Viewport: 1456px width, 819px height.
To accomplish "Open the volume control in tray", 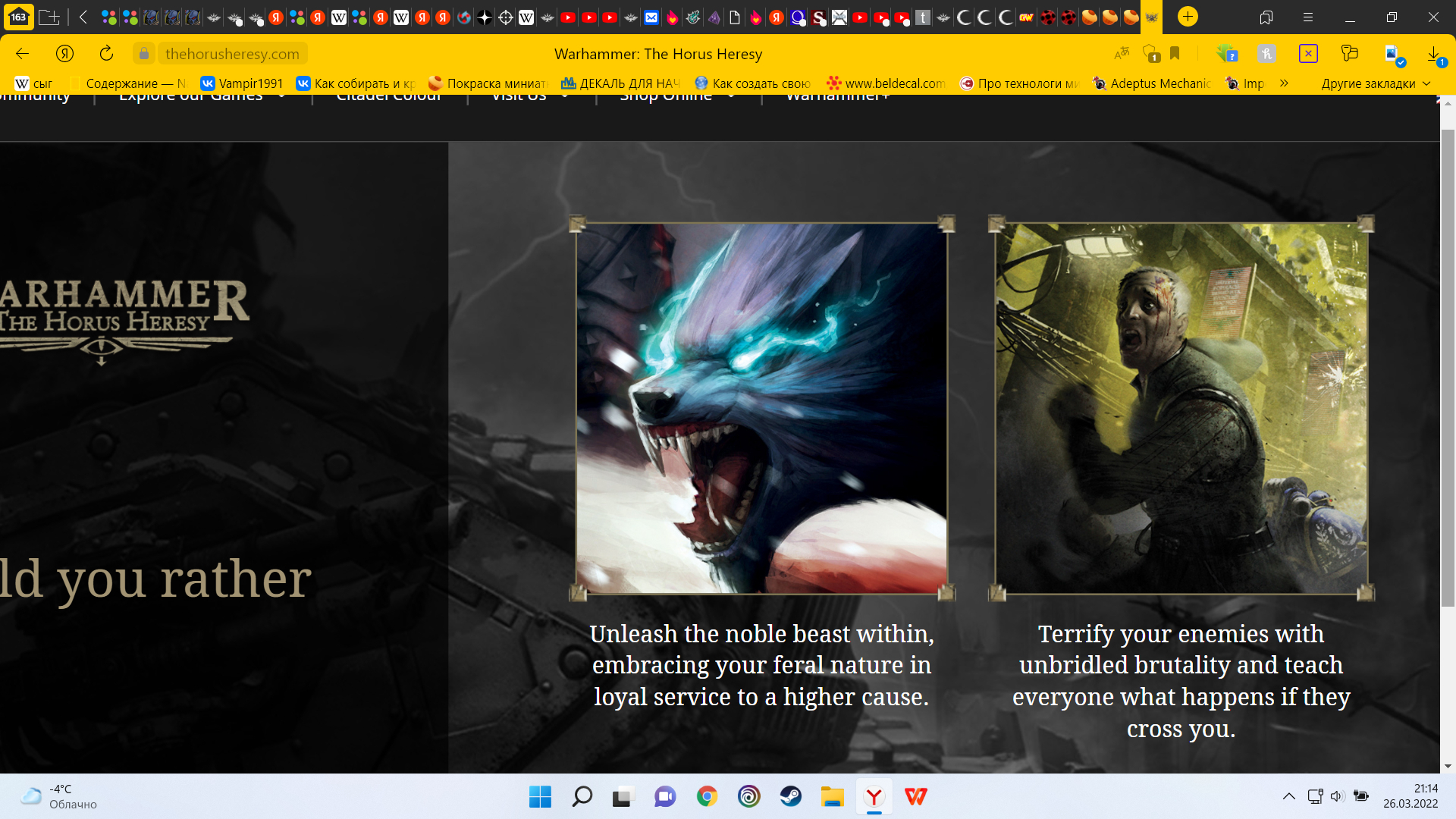I will [1337, 796].
